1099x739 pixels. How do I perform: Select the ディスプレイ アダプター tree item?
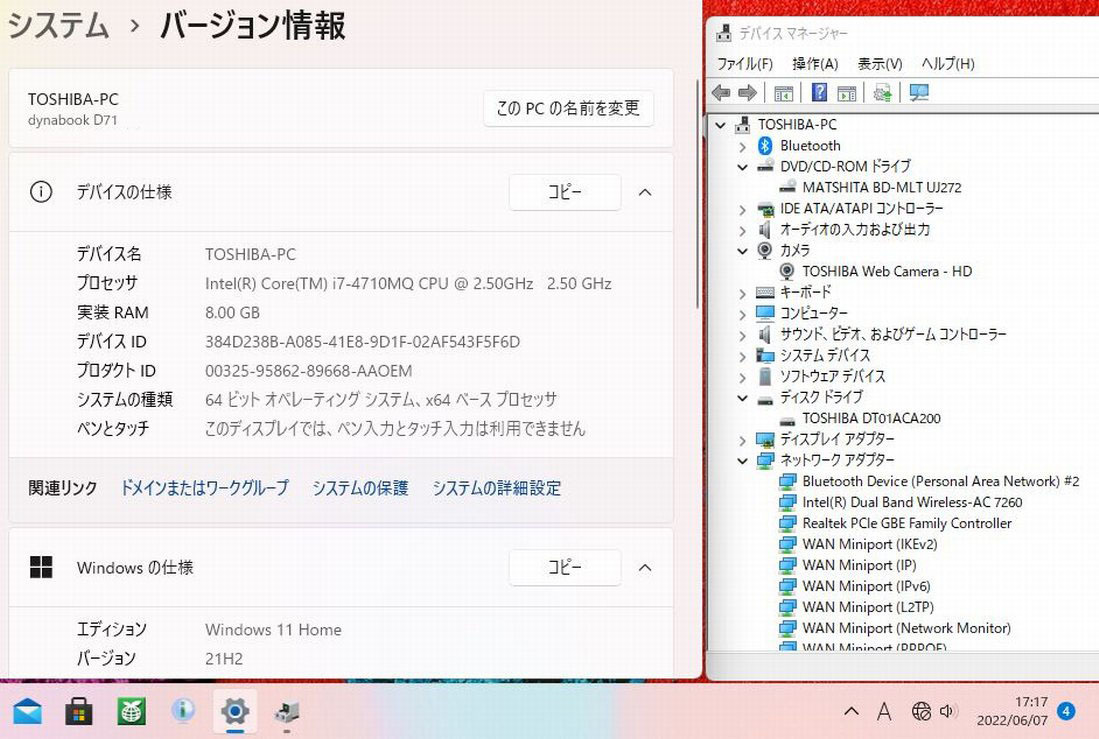[x=837, y=440]
